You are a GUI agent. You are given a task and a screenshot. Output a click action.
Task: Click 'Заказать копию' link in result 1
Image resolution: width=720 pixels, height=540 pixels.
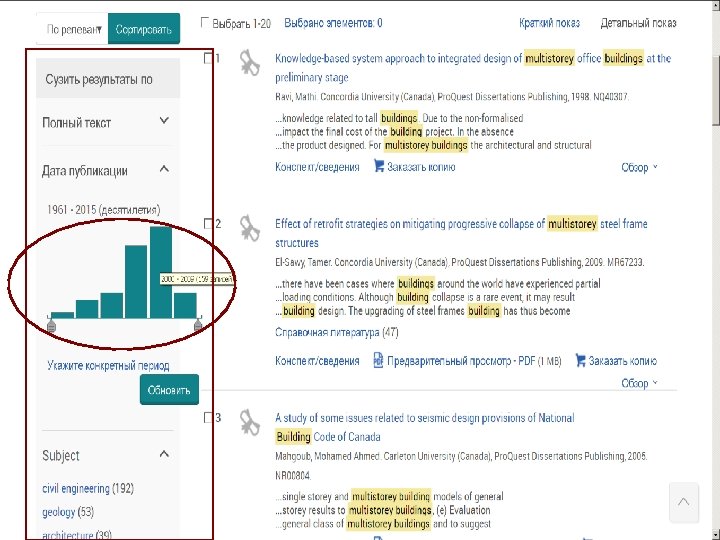coord(421,167)
